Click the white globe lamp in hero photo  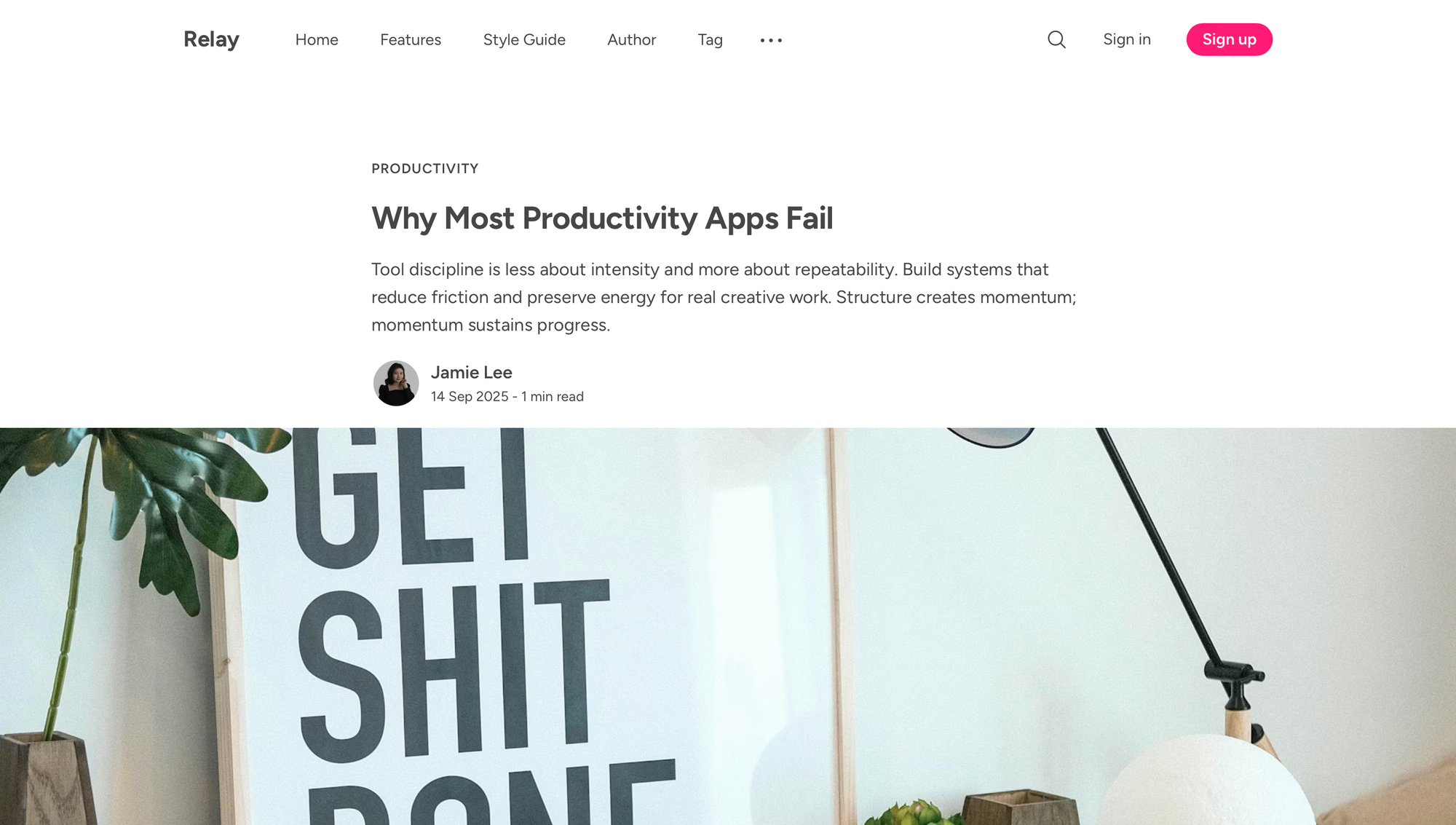(x=1205, y=783)
